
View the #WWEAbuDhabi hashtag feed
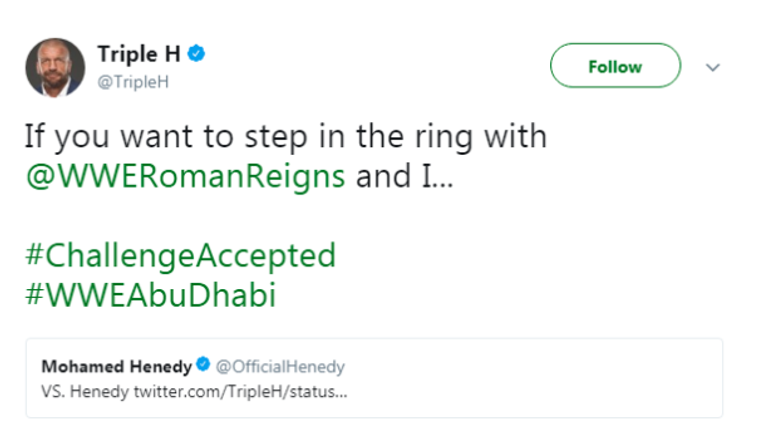click(150, 296)
